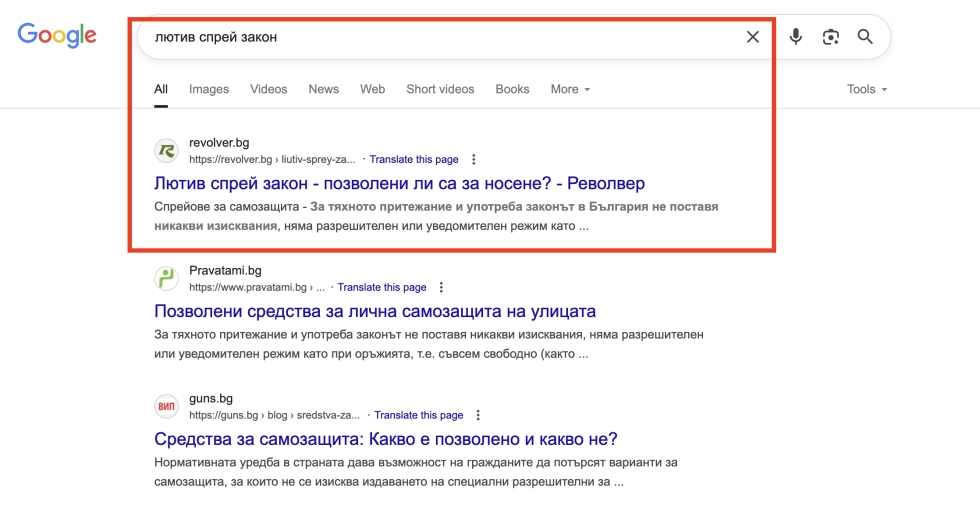Switch to the News tab
The height and width of the screenshot is (515, 980).
323,89
